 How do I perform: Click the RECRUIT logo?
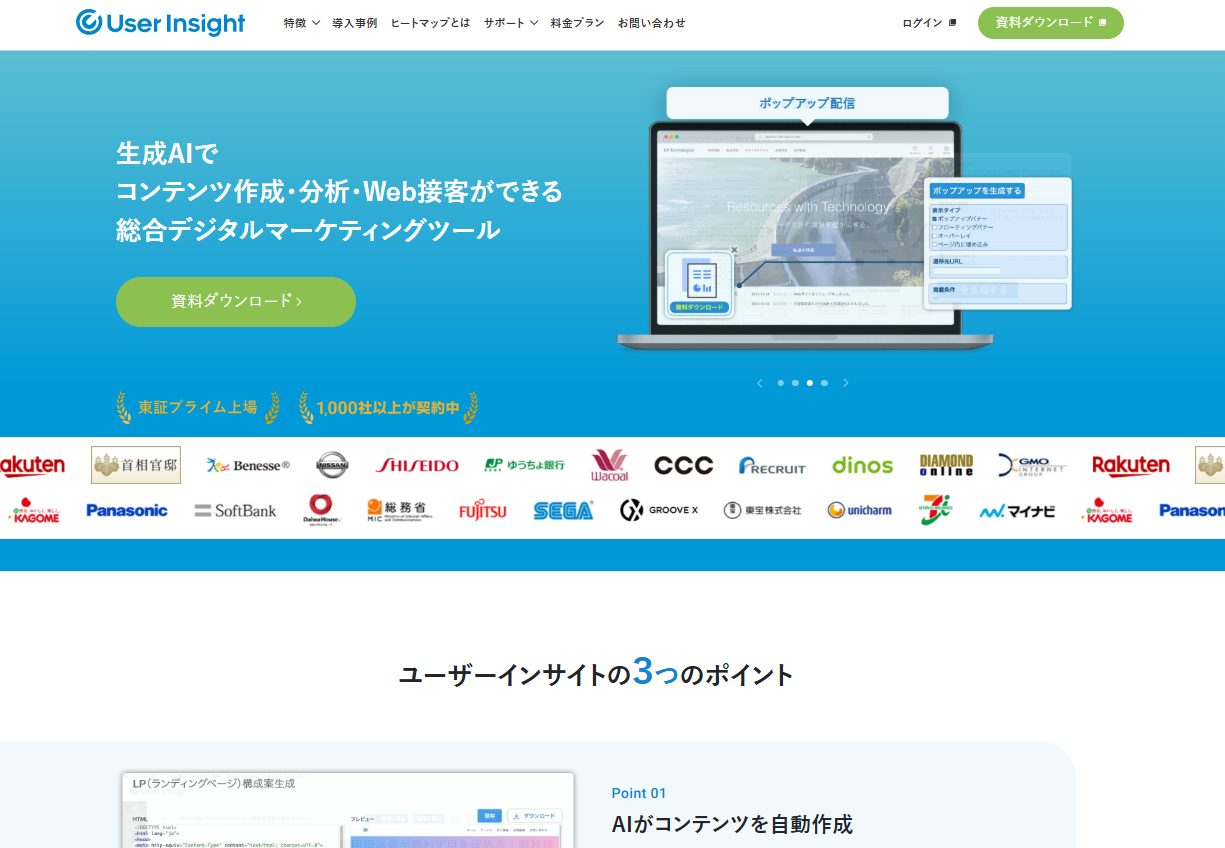click(772, 465)
